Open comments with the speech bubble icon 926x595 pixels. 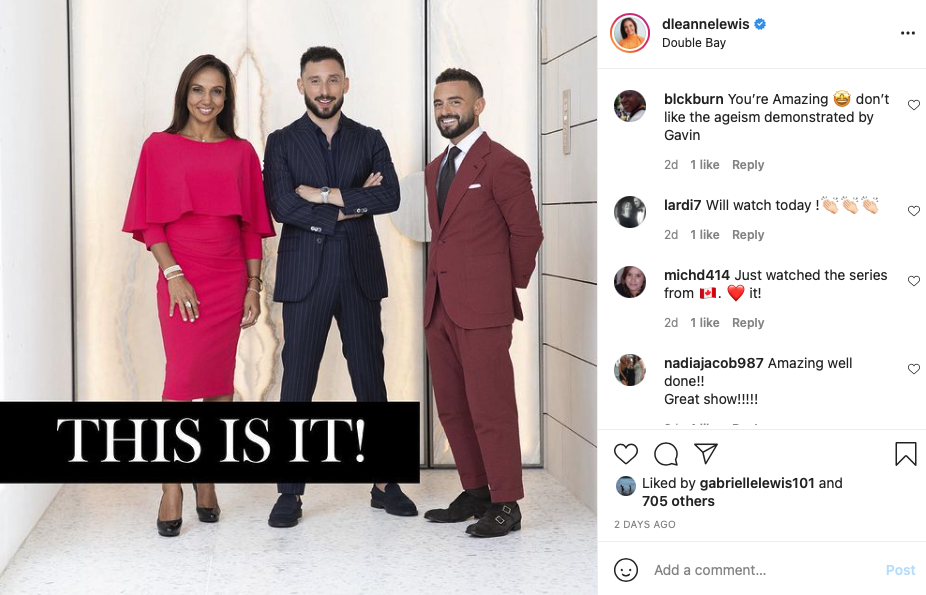pyautogui.click(x=666, y=454)
